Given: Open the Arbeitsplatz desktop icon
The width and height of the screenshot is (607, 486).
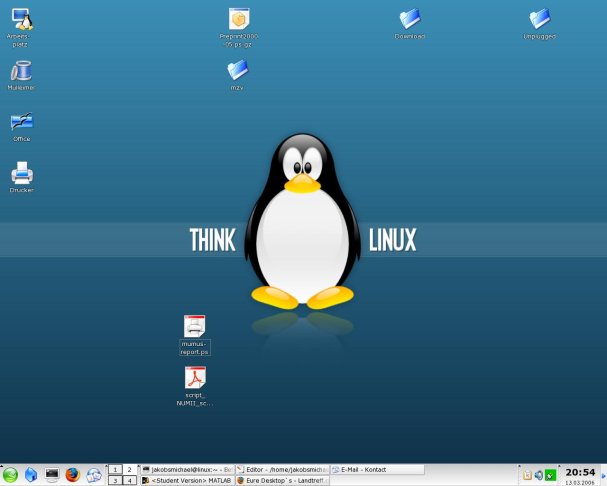Looking at the screenshot, I should point(21,20).
